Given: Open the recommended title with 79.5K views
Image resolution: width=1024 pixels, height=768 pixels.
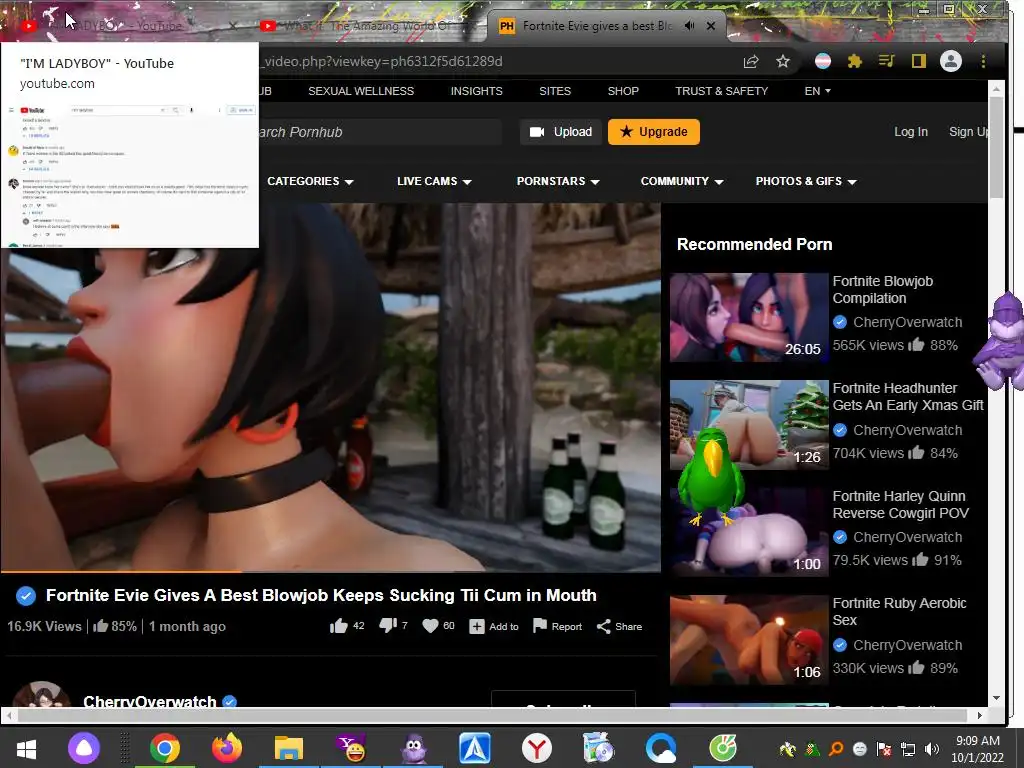Looking at the screenshot, I should point(901,504).
